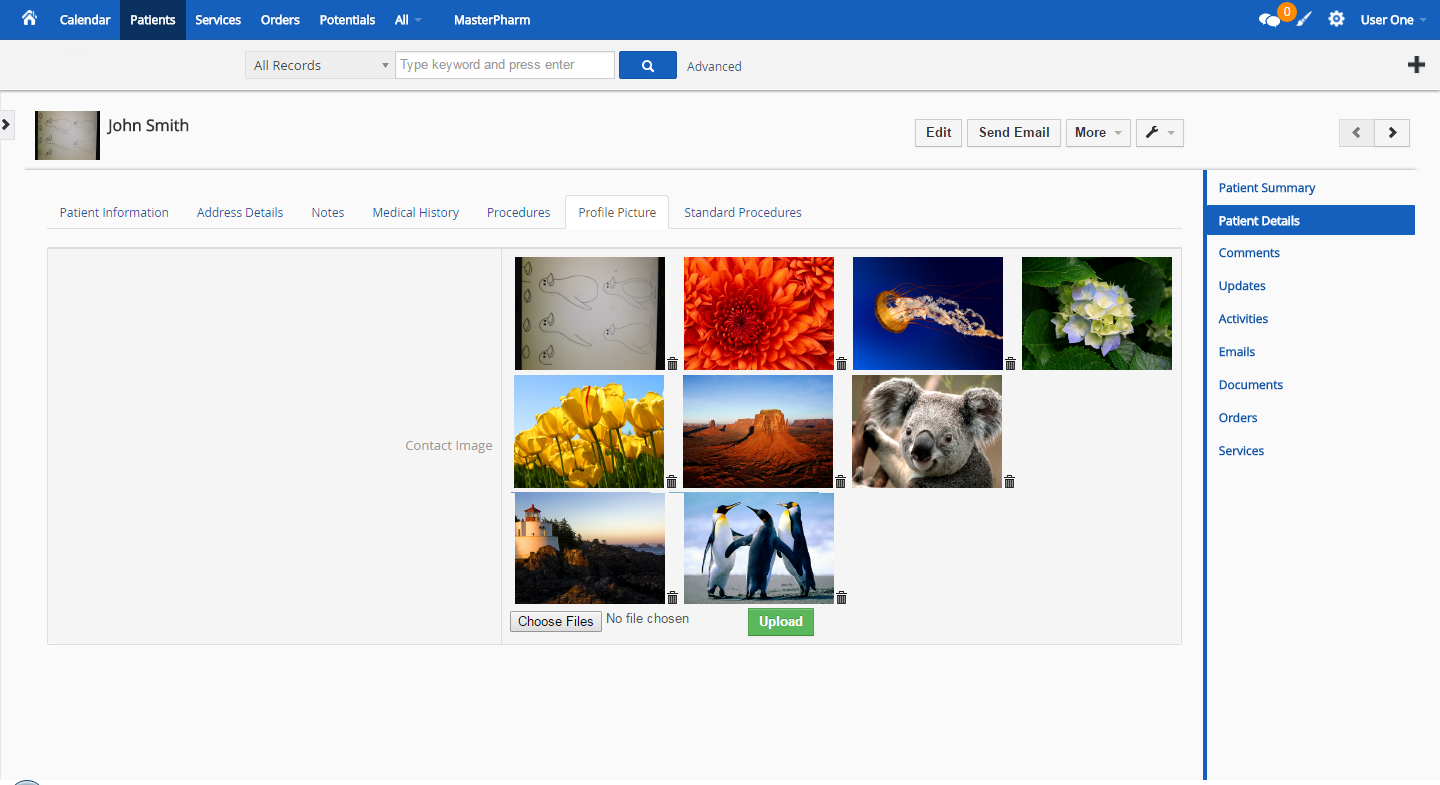Open the jellyfish image thumbnail
This screenshot has height=785, width=1440.
pos(928,313)
